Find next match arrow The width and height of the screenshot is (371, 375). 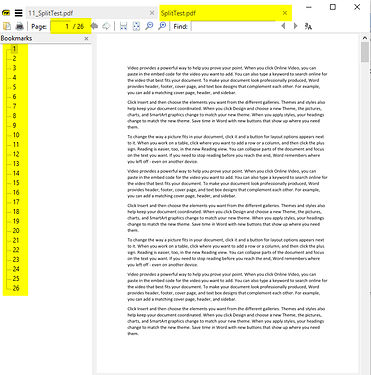(295, 26)
